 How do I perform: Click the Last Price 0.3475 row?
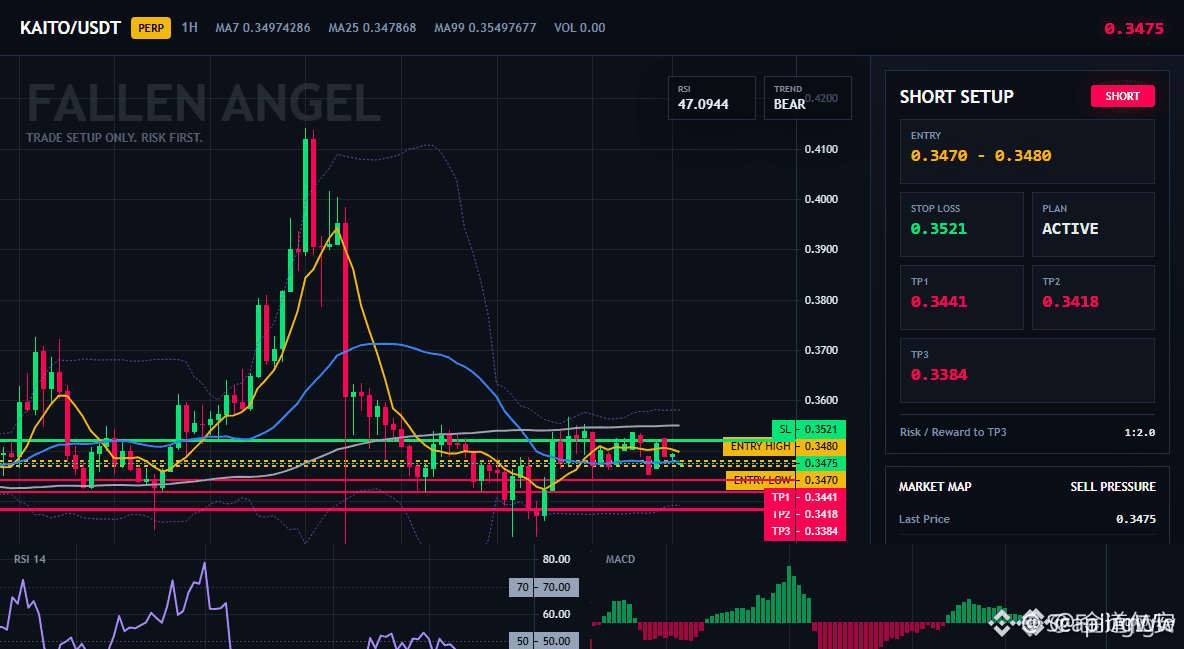[x=1027, y=519]
